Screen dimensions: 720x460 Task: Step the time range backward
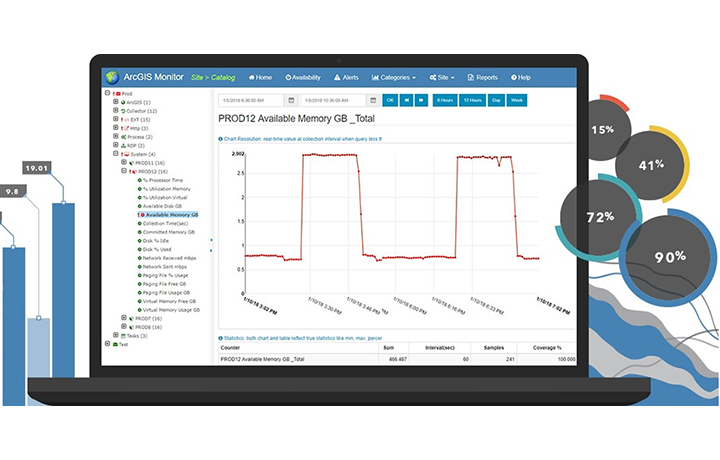(406, 100)
